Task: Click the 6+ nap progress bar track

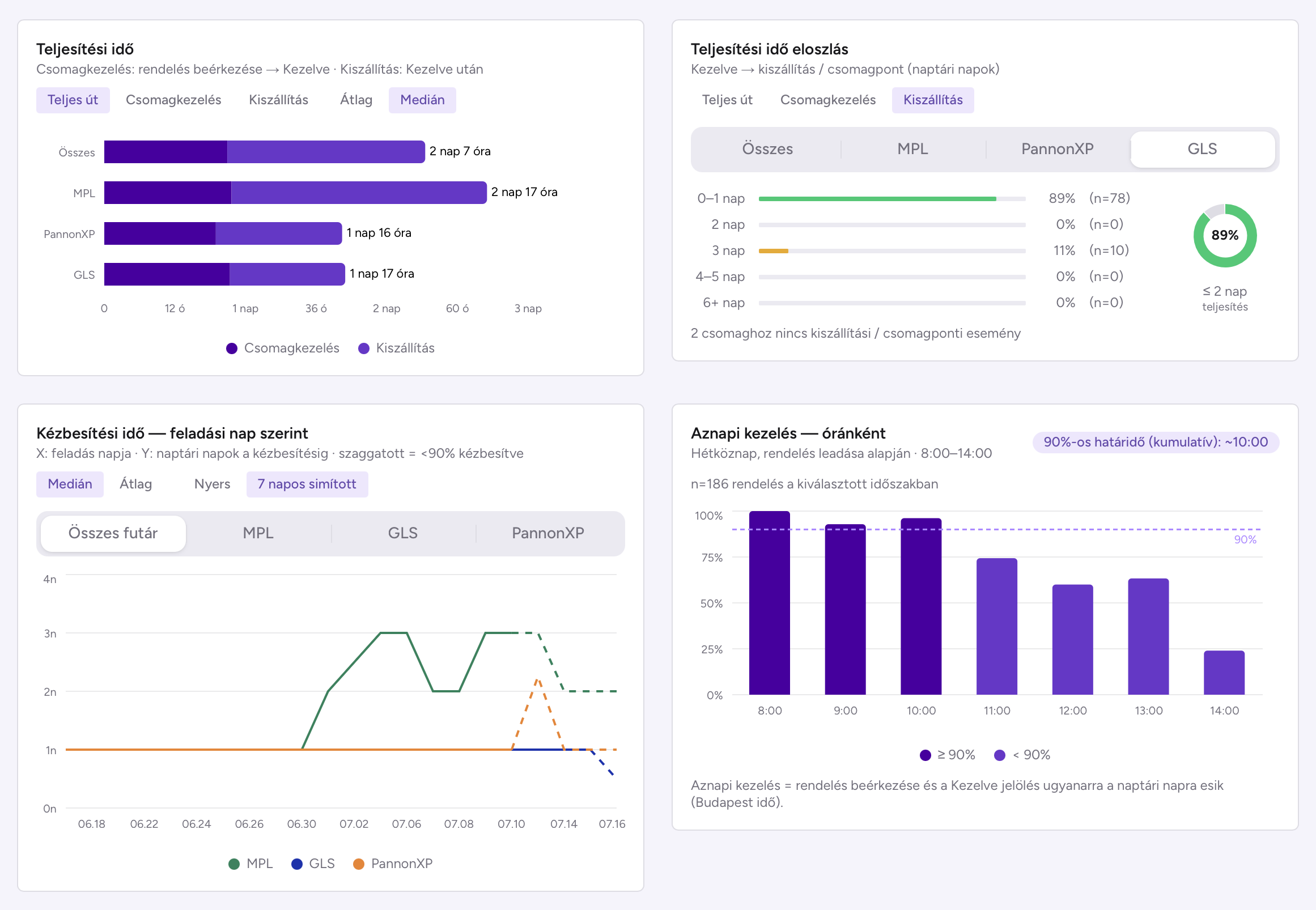Action: tap(892, 303)
